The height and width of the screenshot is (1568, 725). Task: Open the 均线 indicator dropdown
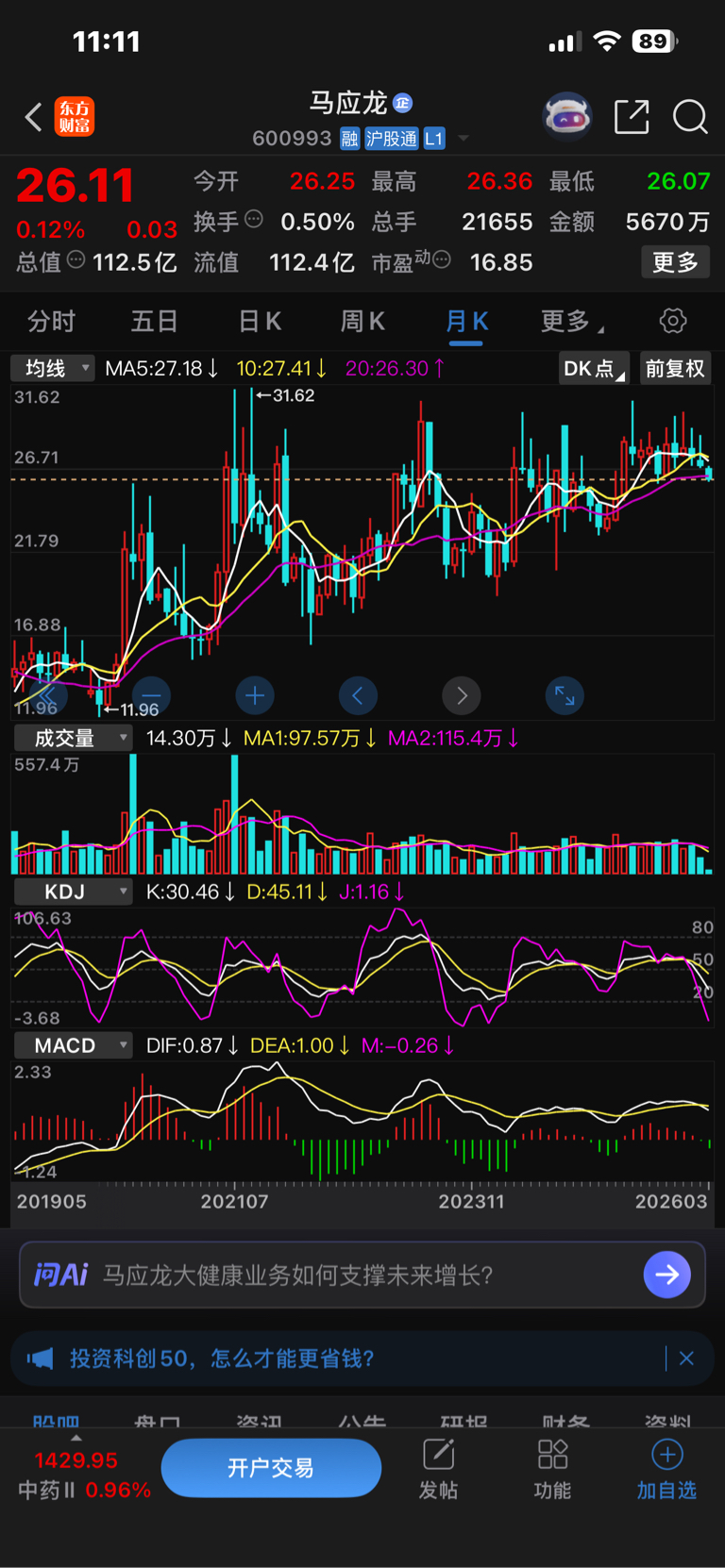[53, 368]
